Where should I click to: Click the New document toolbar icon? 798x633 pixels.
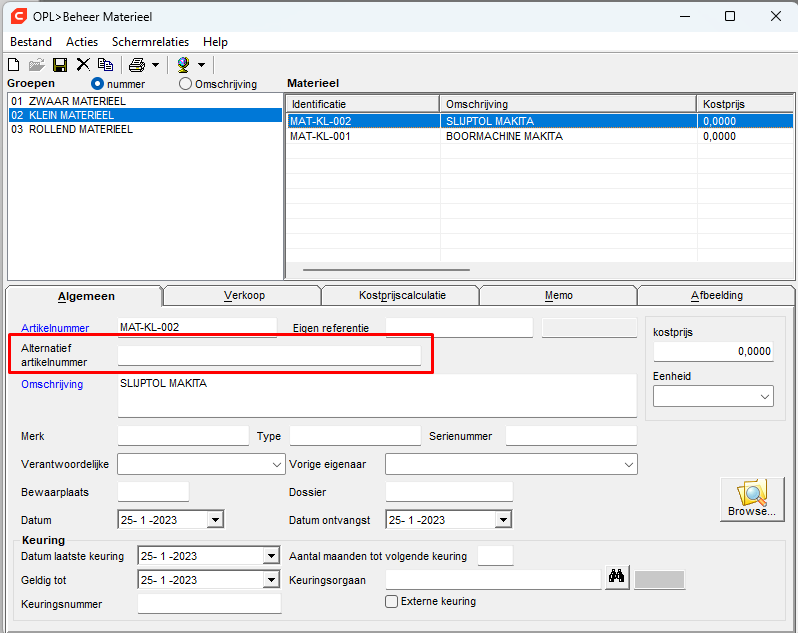point(14,65)
